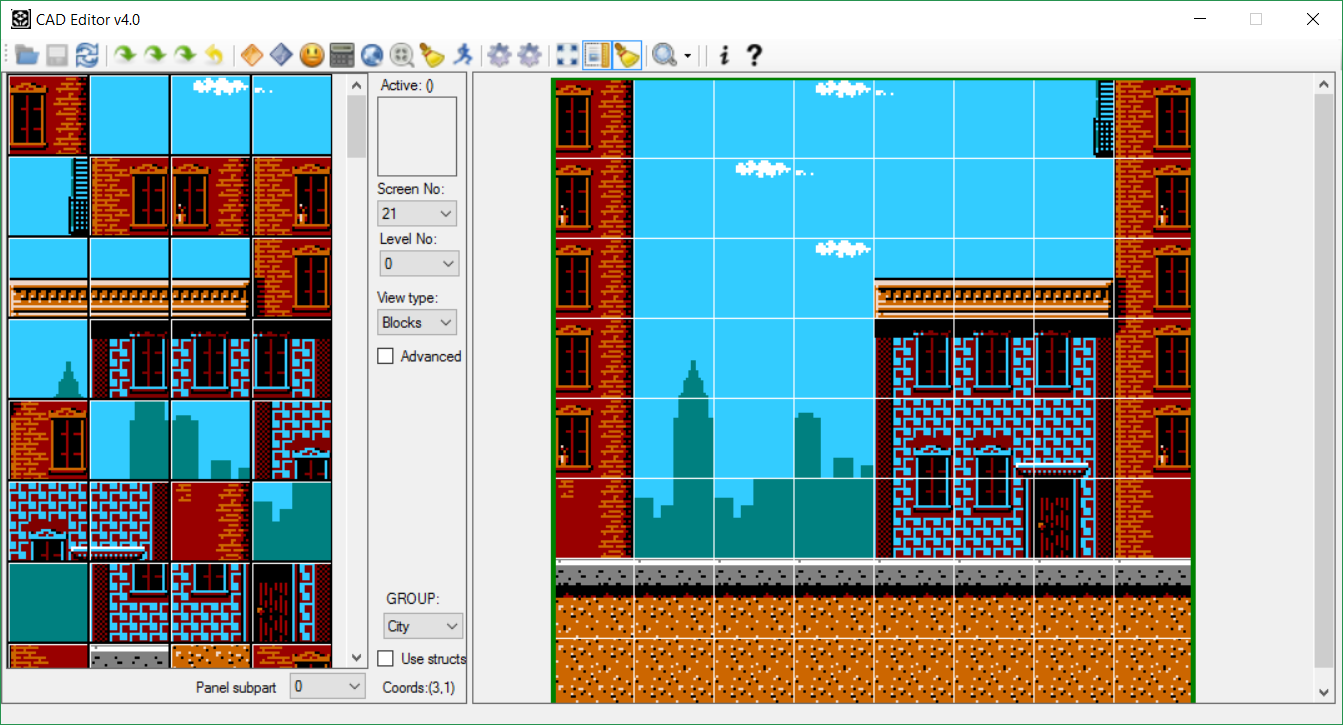Open the GROUP City dropdown

pyautogui.click(x=424, y=626)
